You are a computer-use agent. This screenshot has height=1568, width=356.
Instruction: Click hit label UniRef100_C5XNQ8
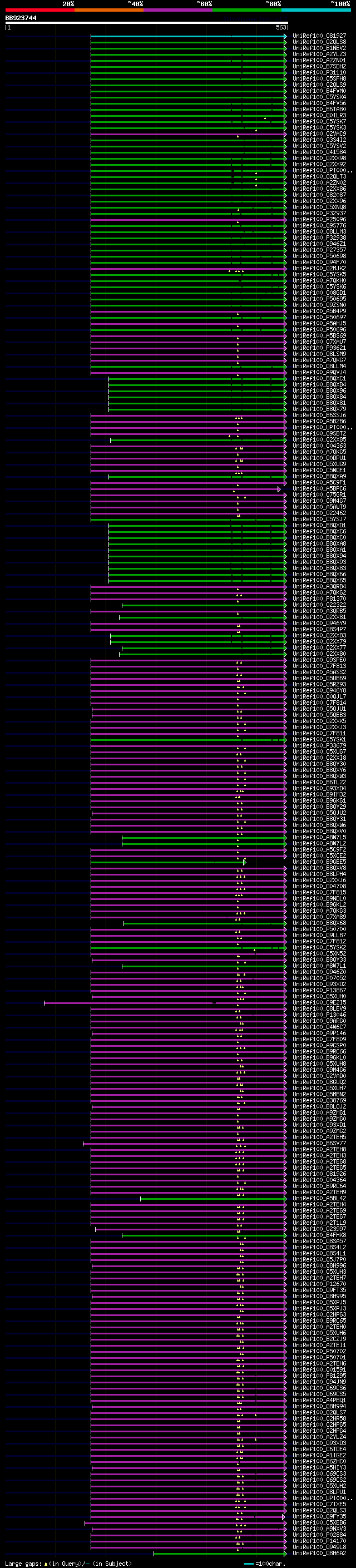tap(319, 207)
